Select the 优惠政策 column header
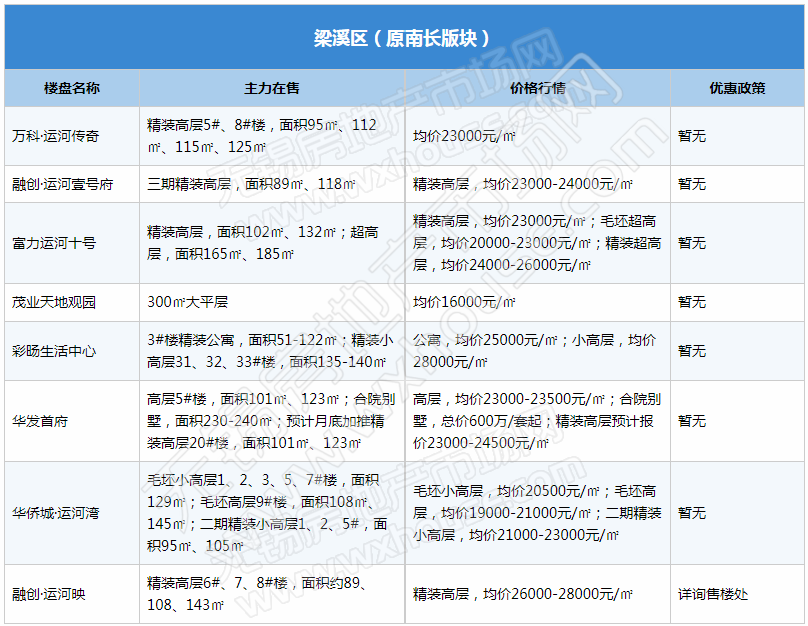This screenshot has width=808, height=626. (737, 88)
